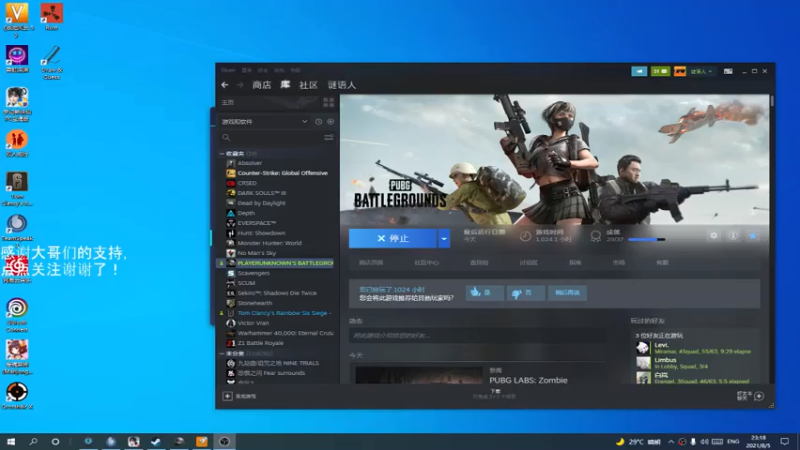The image size is (800, 450).
Task: Open the Windows notification center icon
Action: [x=785, y=441]
